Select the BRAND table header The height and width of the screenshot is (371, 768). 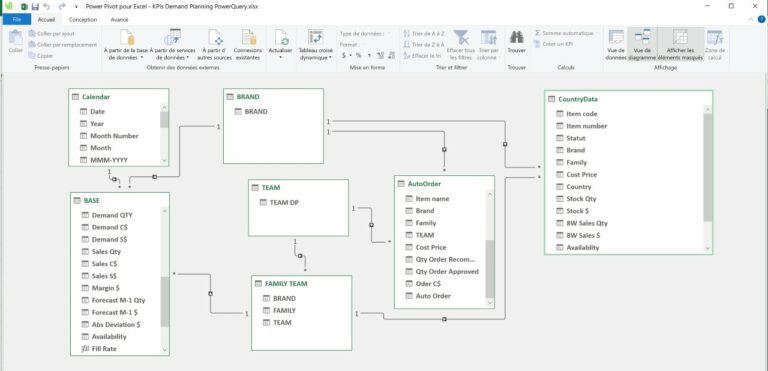point(273,97)
